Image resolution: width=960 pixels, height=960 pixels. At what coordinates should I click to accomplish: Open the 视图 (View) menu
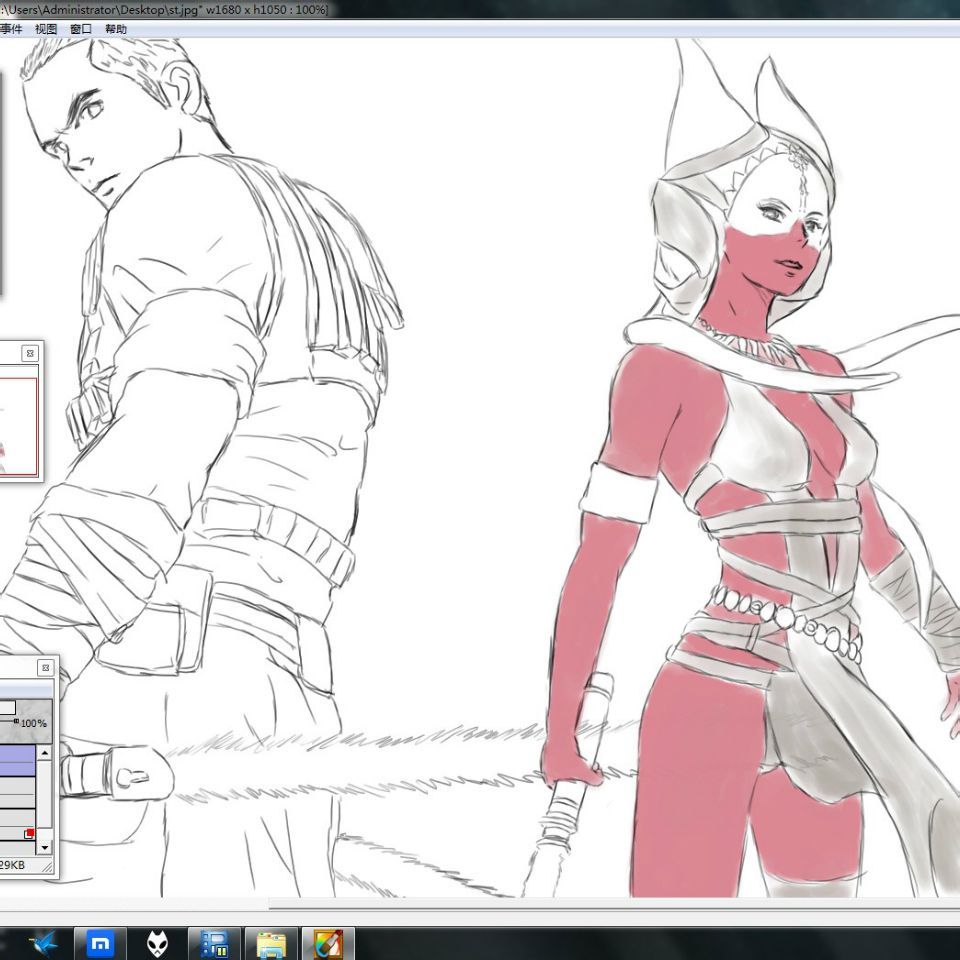pyautogui.click(x=46, y=29)
